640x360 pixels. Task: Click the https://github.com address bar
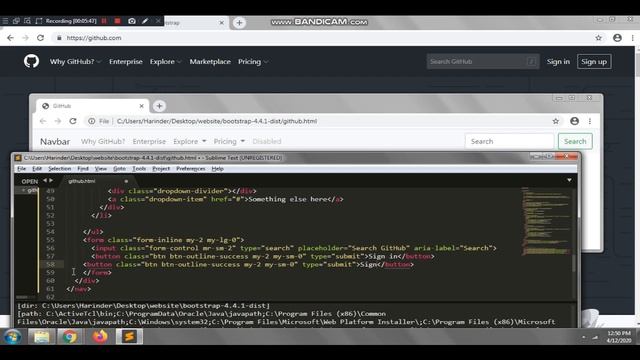tap(322, 38)
